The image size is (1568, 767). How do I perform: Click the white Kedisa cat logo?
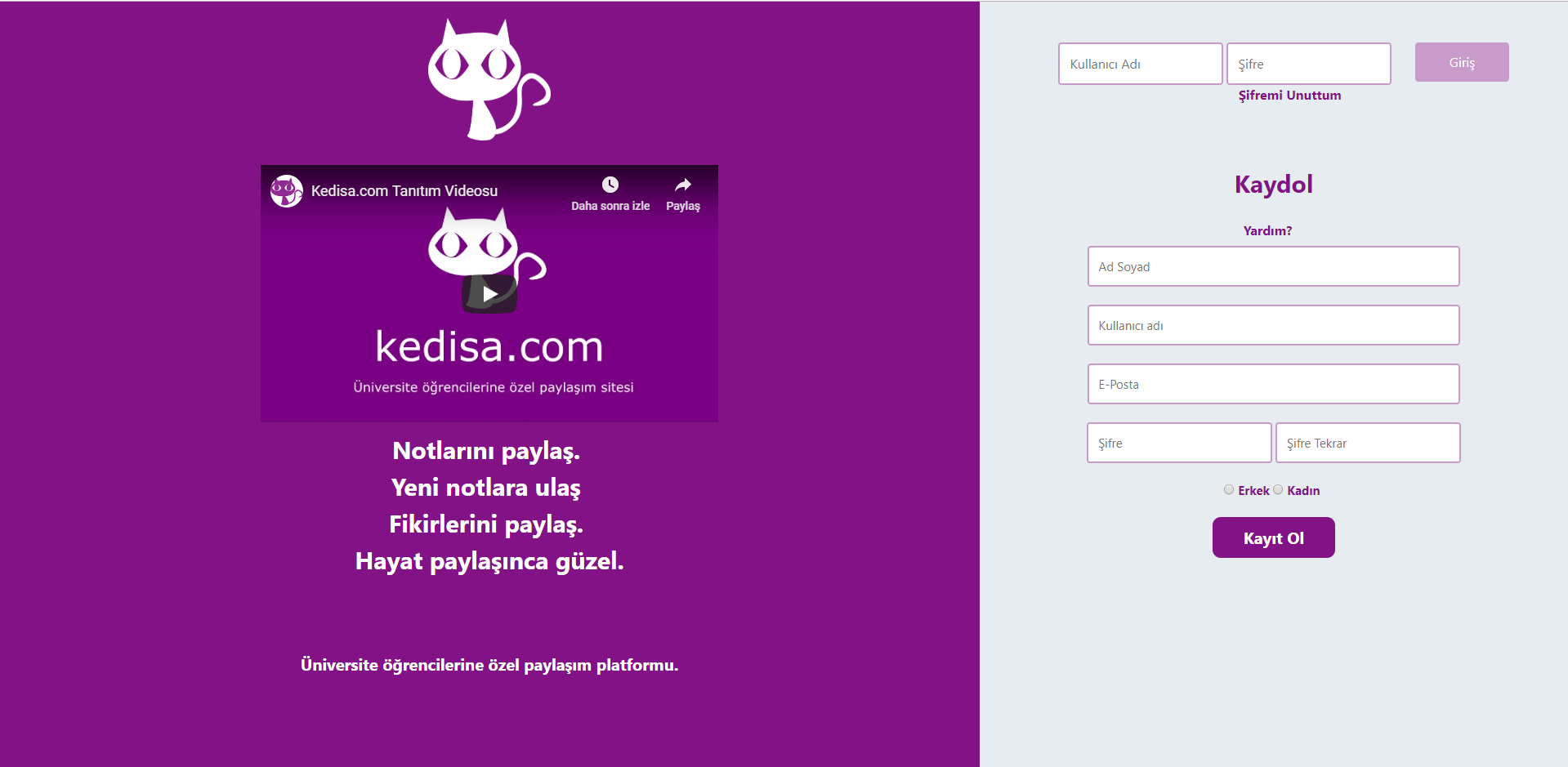point(489,79)
